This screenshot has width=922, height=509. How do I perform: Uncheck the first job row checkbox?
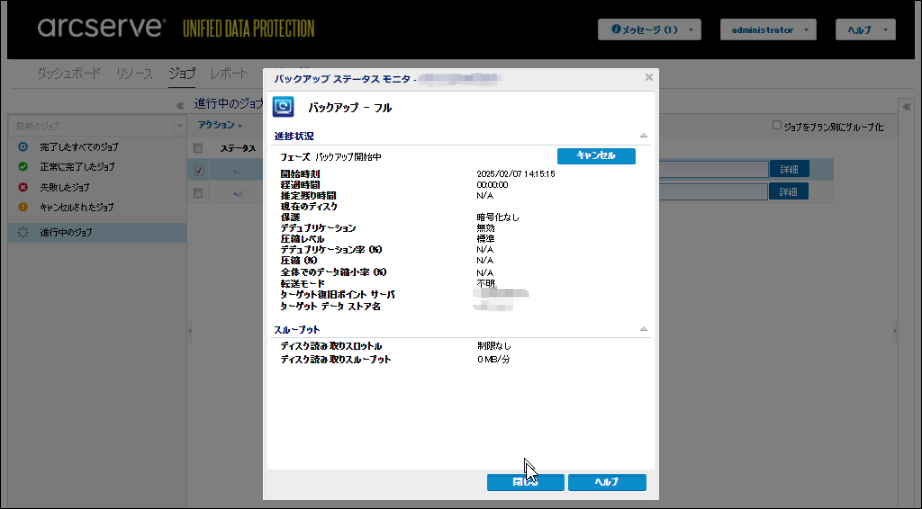pyautogui.click(x=198, y=170)
